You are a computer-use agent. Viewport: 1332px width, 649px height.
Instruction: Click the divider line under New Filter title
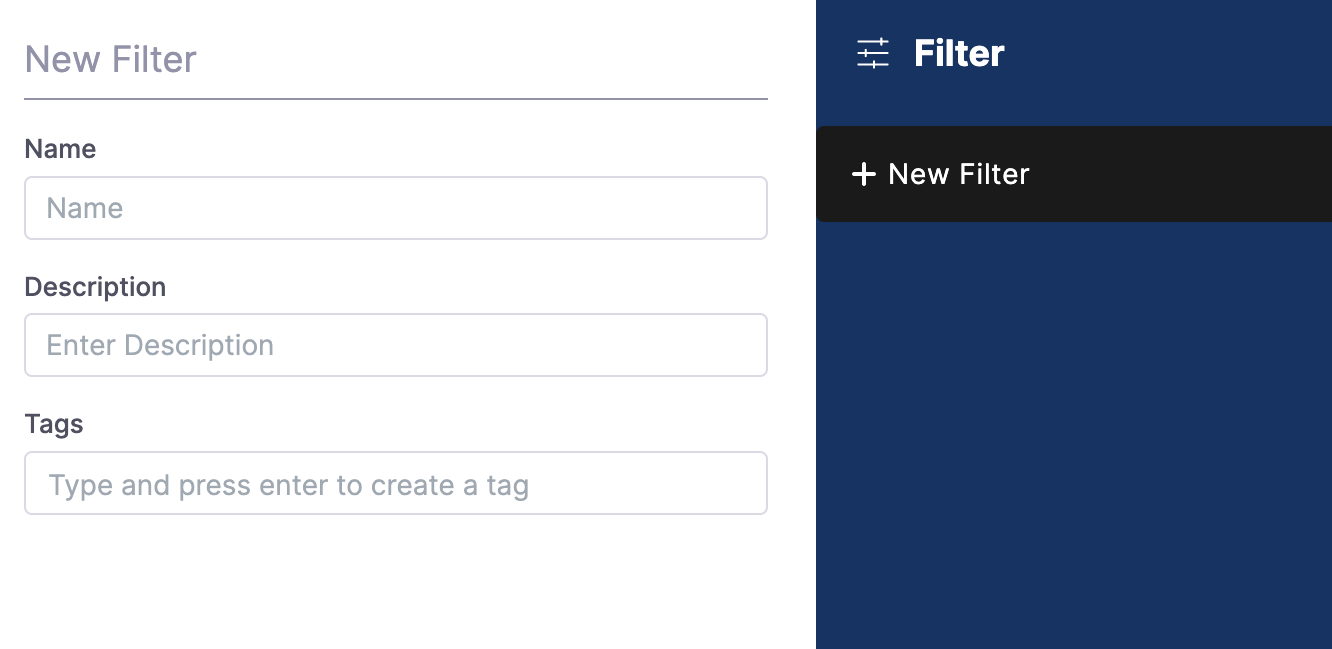point(396,99)
